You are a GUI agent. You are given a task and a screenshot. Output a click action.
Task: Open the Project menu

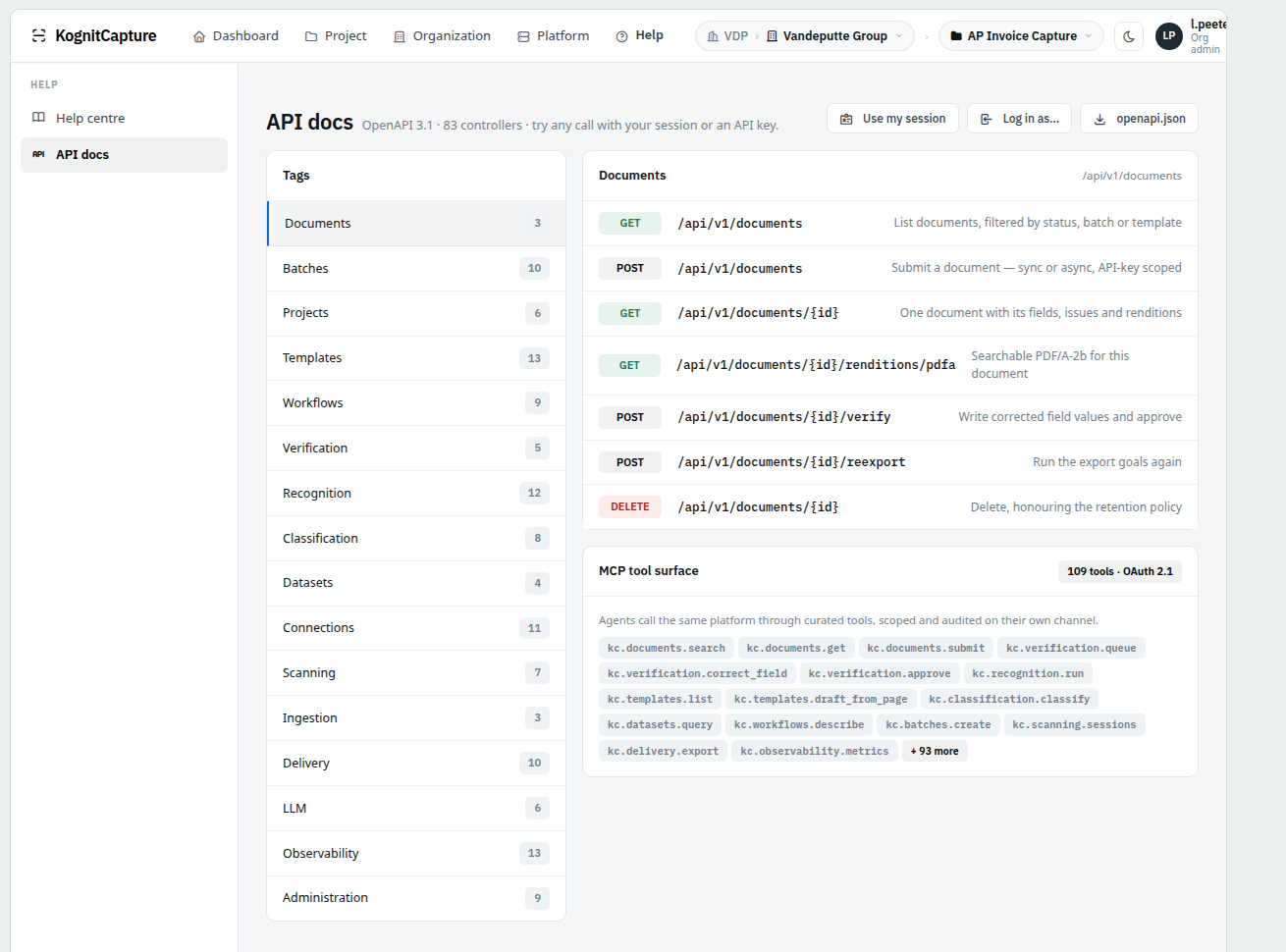point(336,36)
